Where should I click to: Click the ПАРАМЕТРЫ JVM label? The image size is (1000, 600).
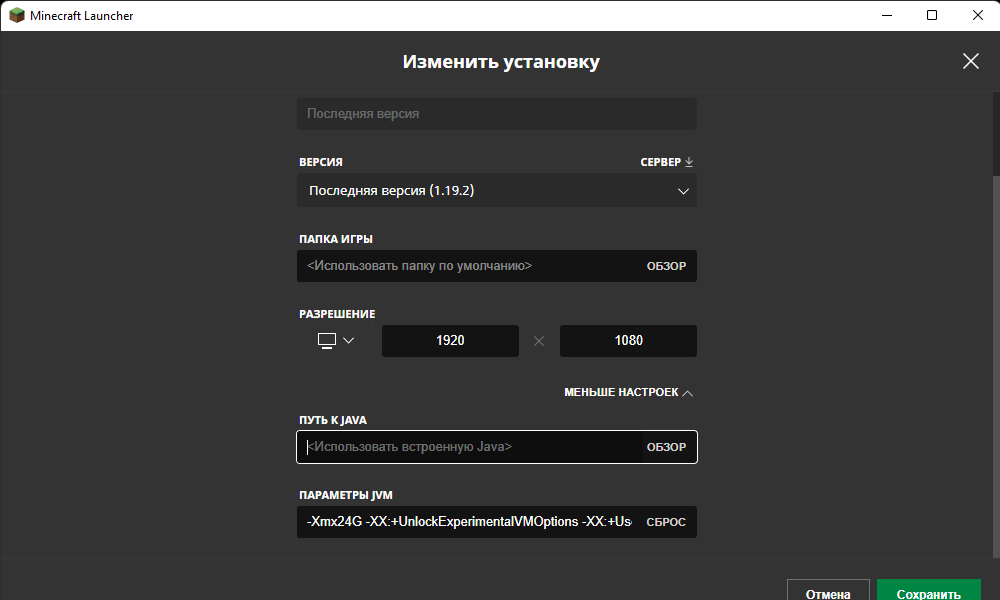coord(346,495)
